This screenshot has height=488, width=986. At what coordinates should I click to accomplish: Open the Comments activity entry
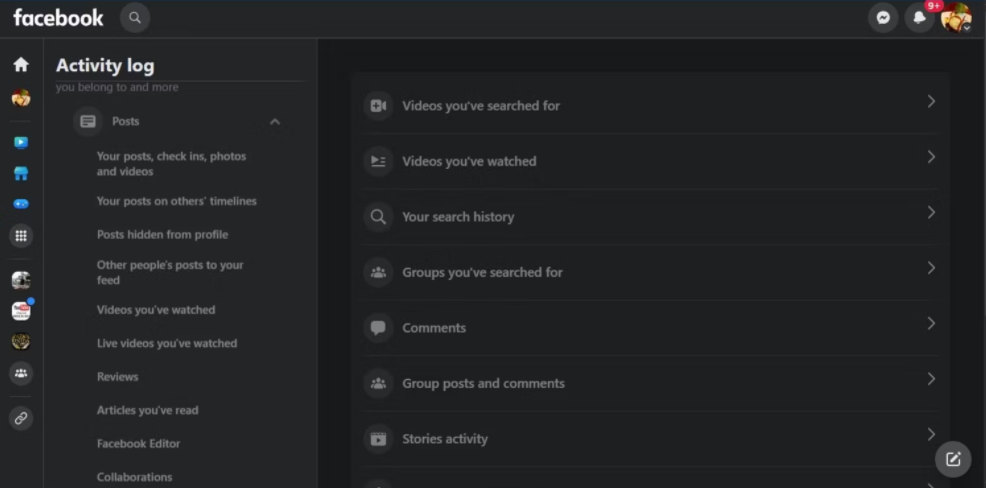point(434,328)
